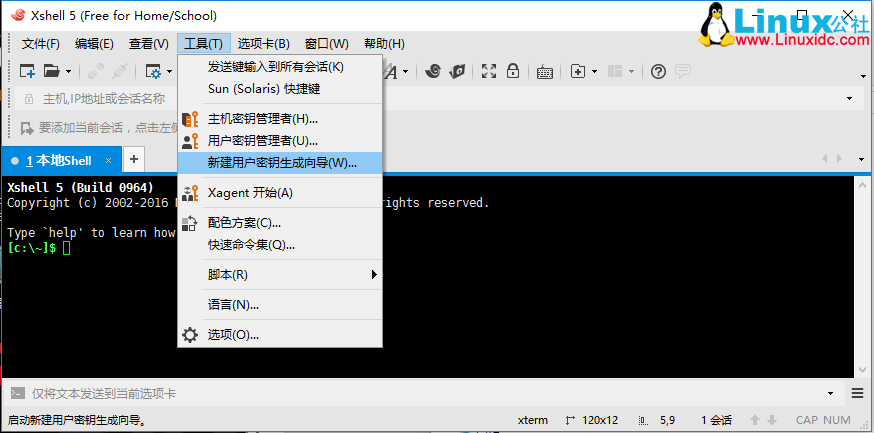Click the options gear icon in menu
This screenshot has height=433, width=874.
point(190,335)
